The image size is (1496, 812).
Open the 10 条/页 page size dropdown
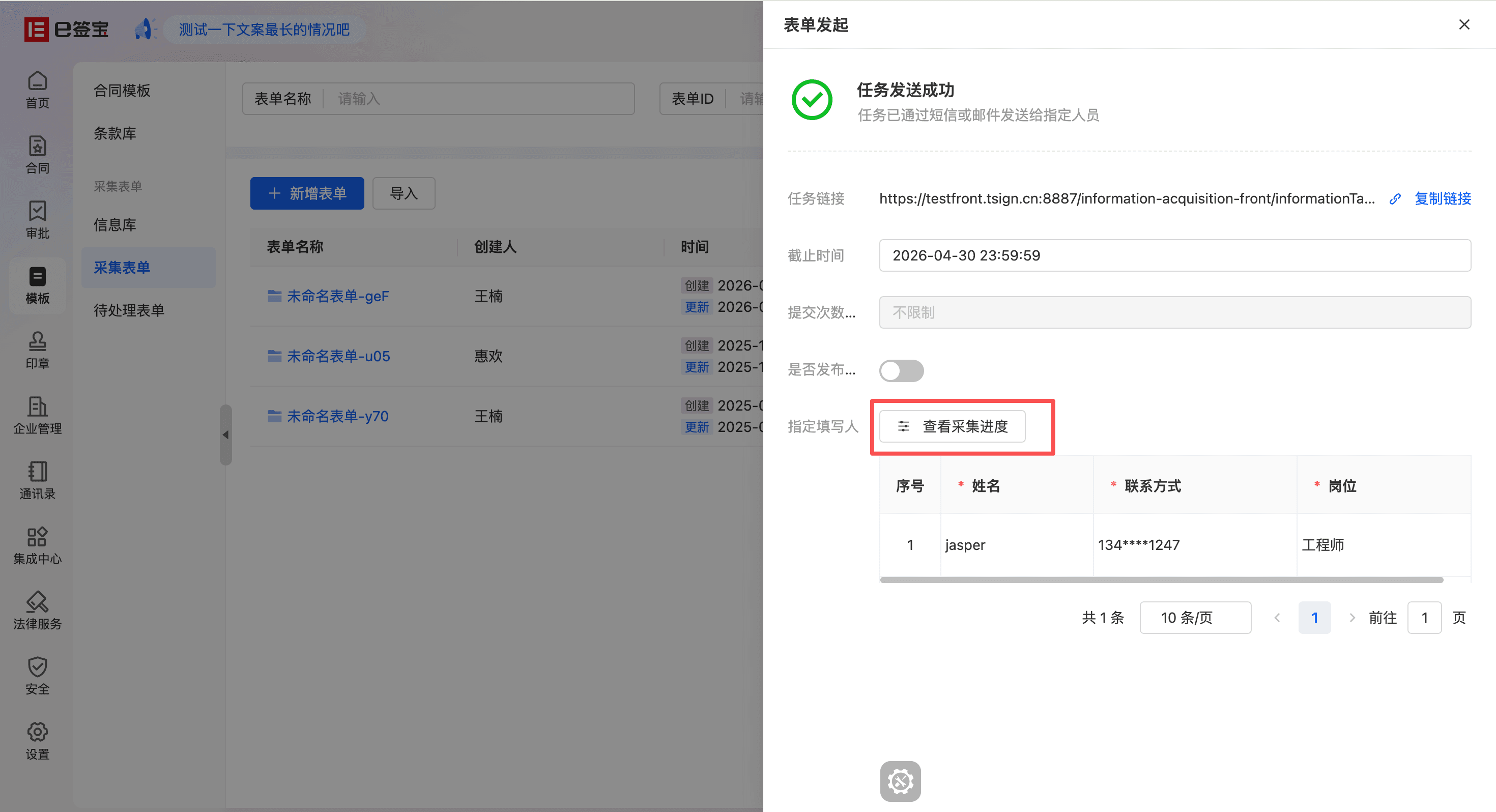[1195, 618]
